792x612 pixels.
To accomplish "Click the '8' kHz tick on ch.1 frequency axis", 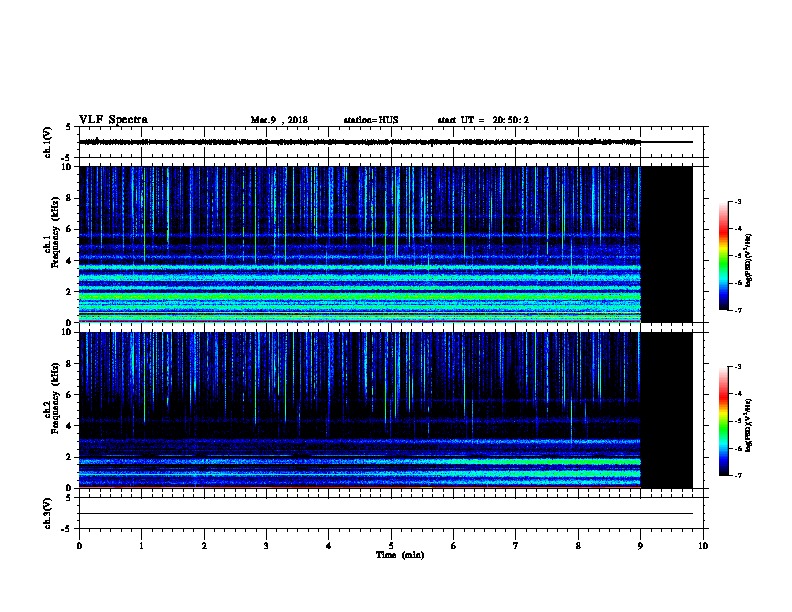I will [69, 198].
